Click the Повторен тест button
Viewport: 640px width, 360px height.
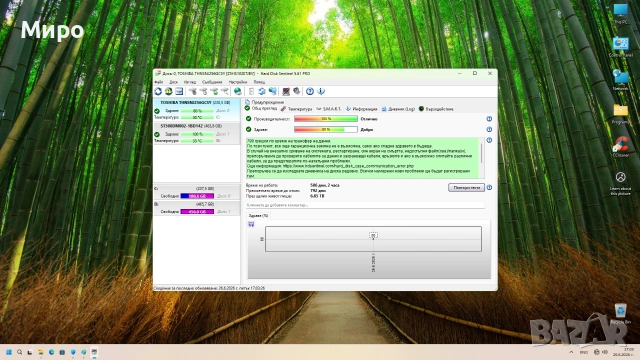(x=467, y=187)
